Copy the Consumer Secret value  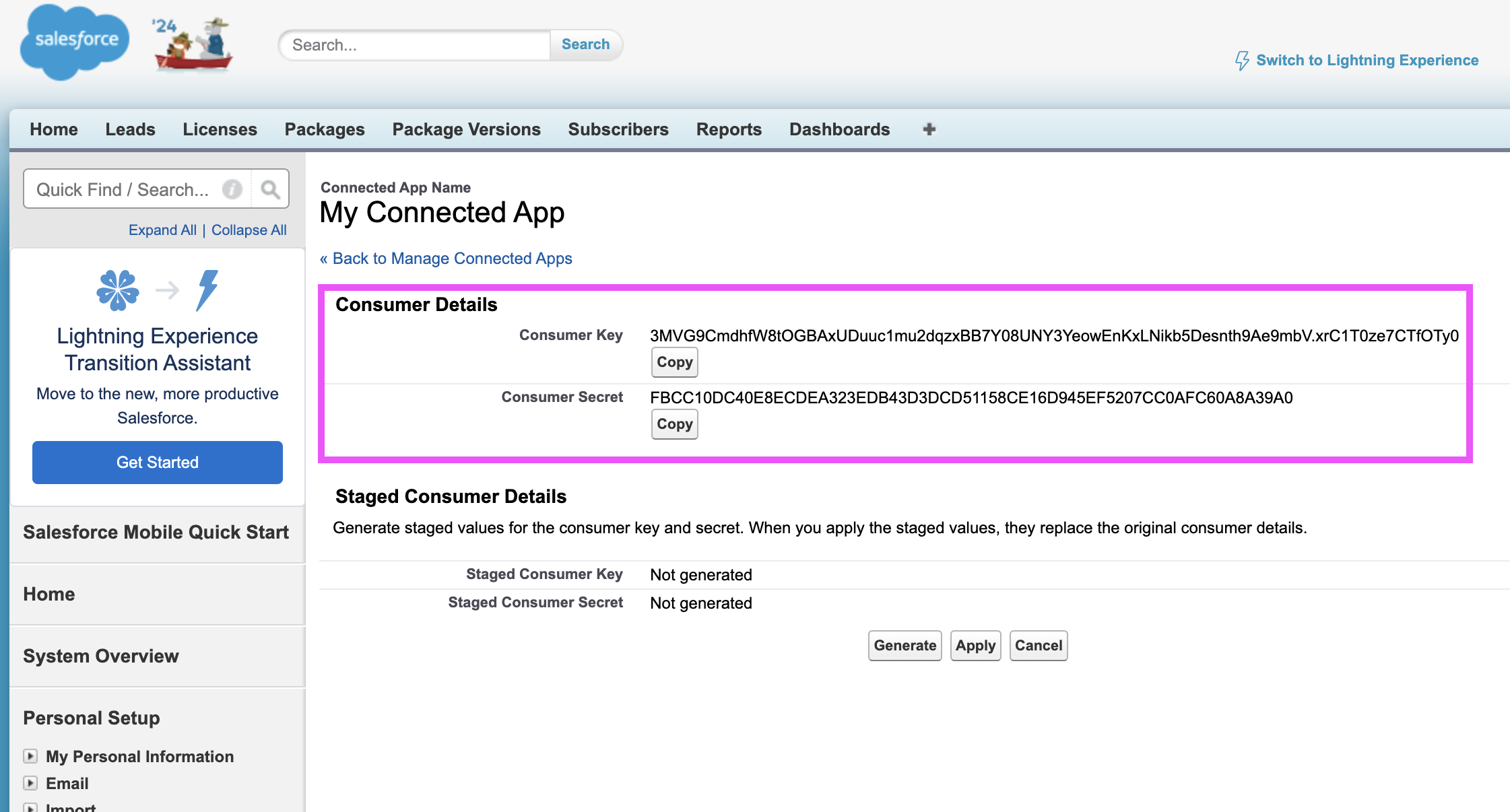674,424
